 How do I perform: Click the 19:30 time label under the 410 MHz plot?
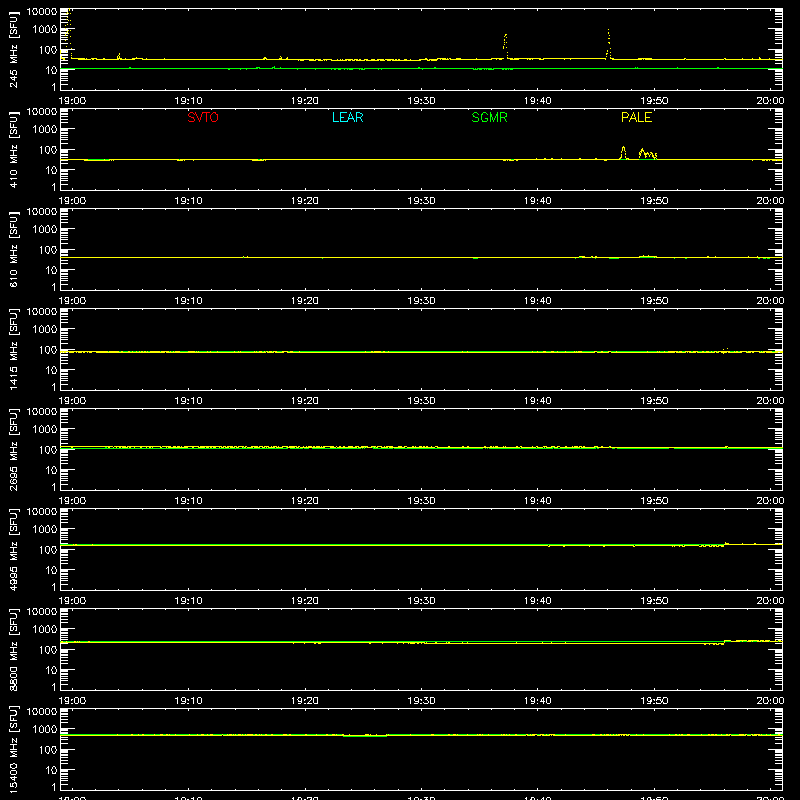[421, 201]
